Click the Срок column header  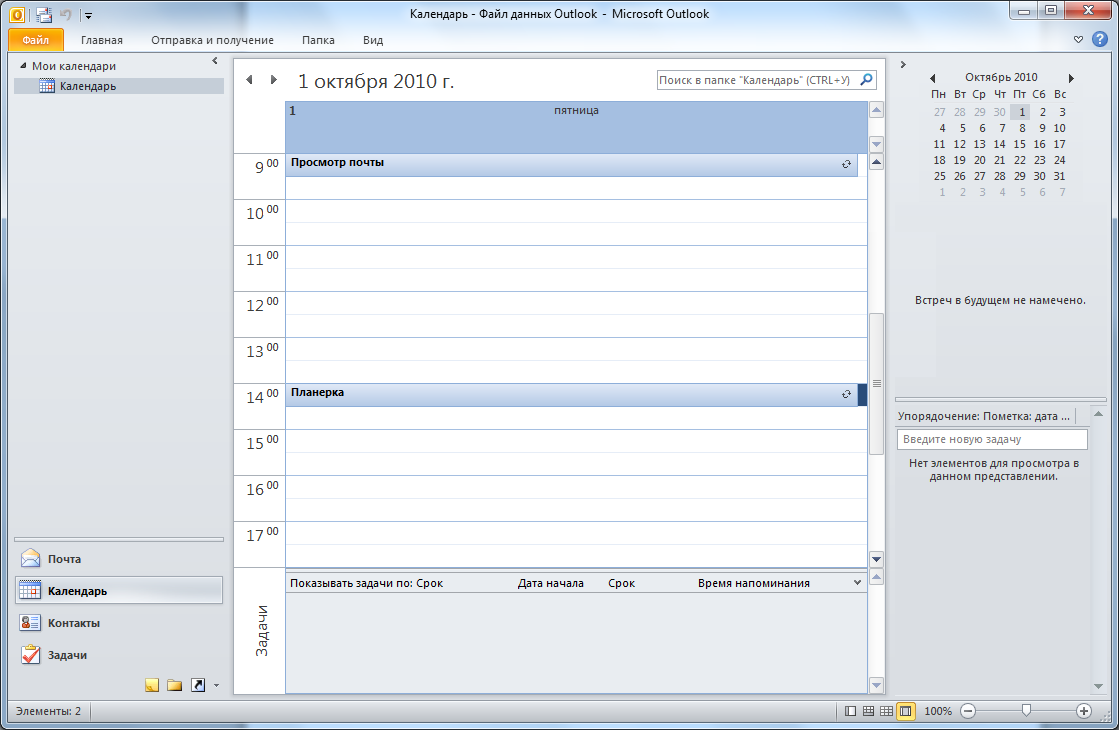coord(621,583)
